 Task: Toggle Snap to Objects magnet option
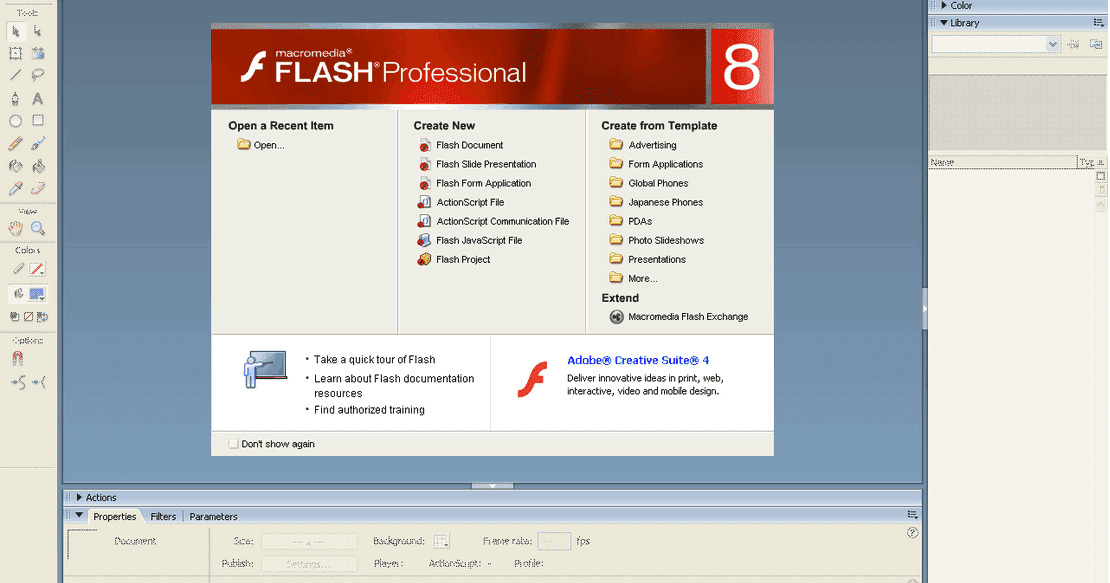18,359
